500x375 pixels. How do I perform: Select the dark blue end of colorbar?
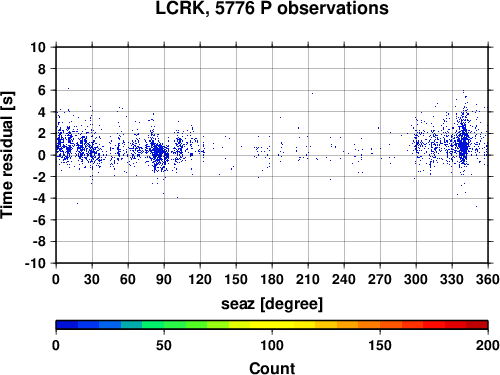click(67, 325)
